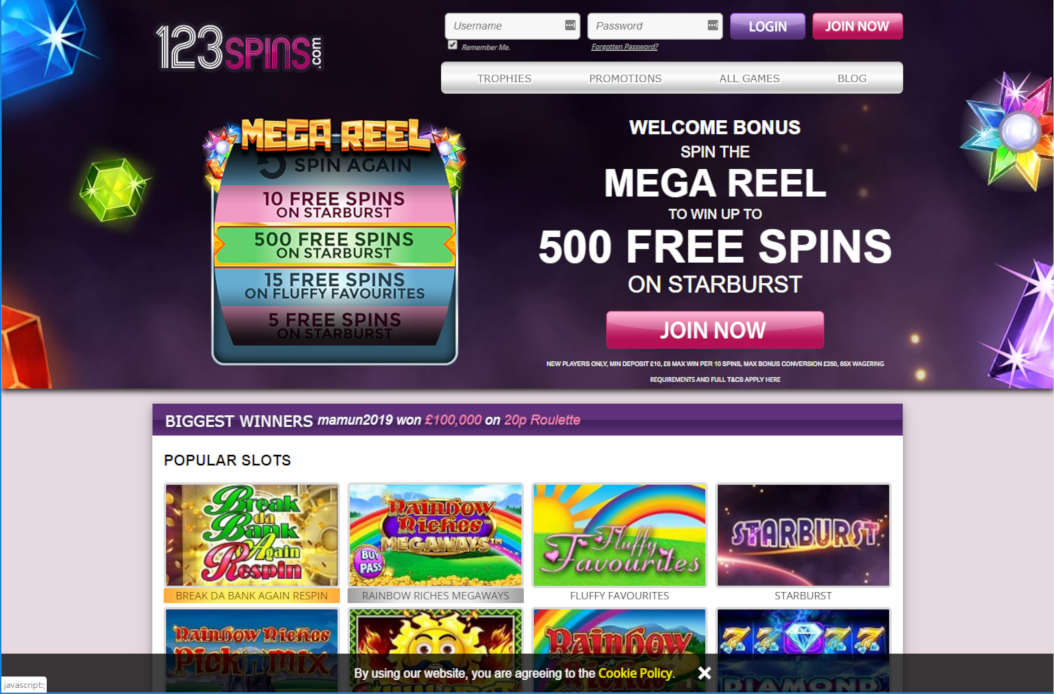1054x694 pixels.
Task: Click the Spin Again refresh icon on Mega Reel
Action: (272, 165)
